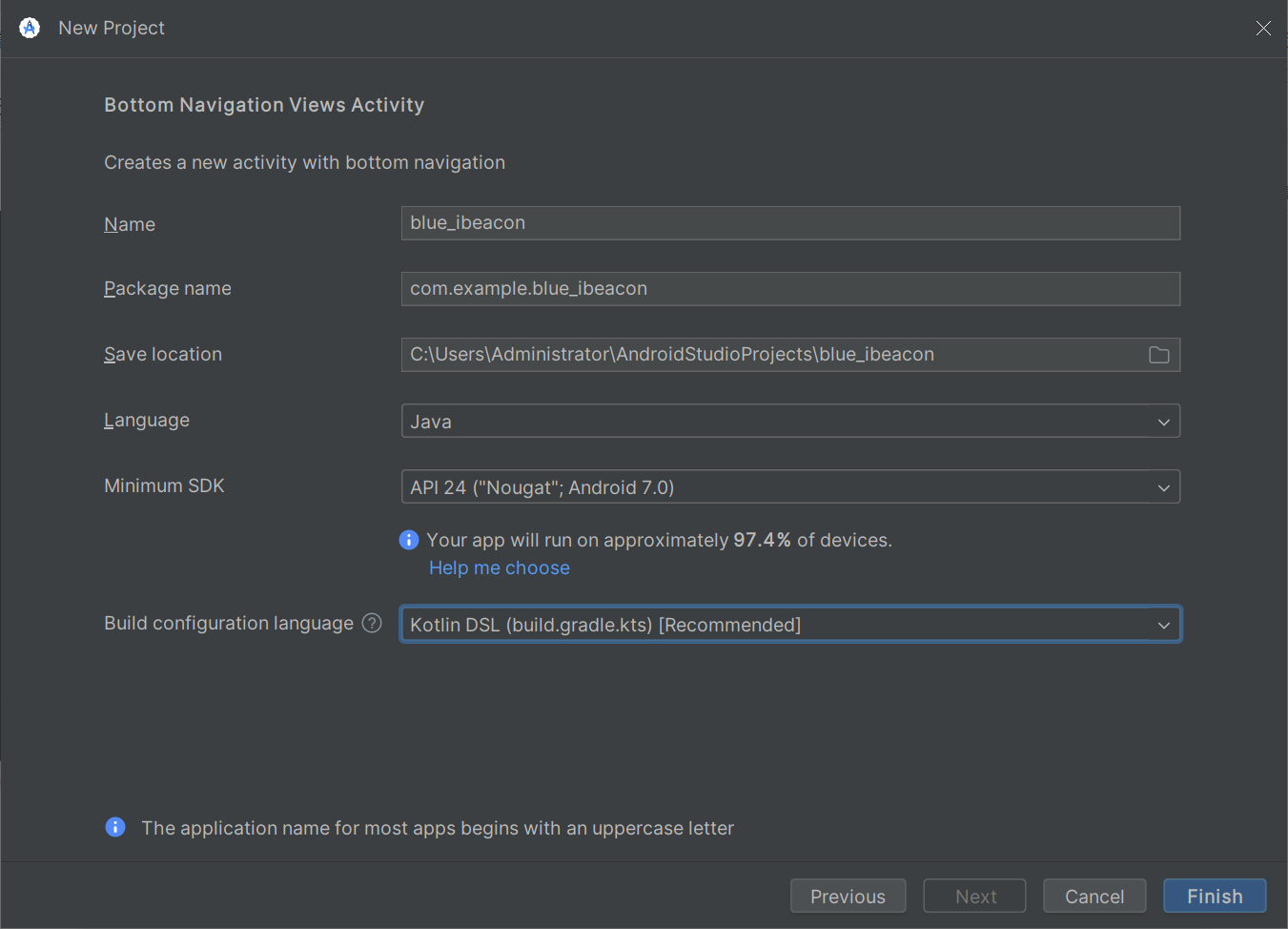Close the New Project dialog
This screenshot has height=929, width=1288.
[1263, 28]
